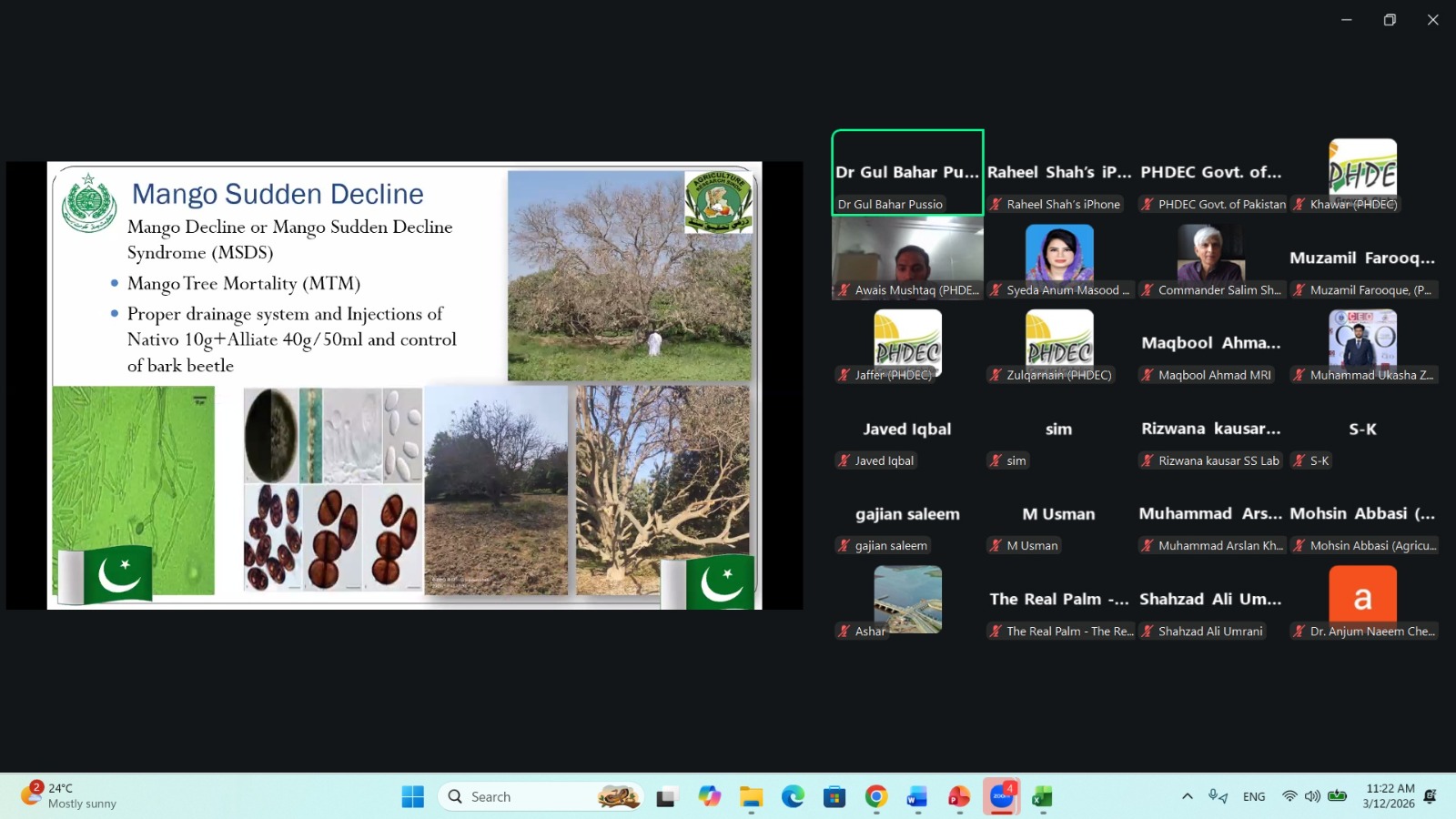The height and width of the screenshot is (819, 1456).
Task: Open File Explorer from the taskbar
Action: tap(751, 797)
